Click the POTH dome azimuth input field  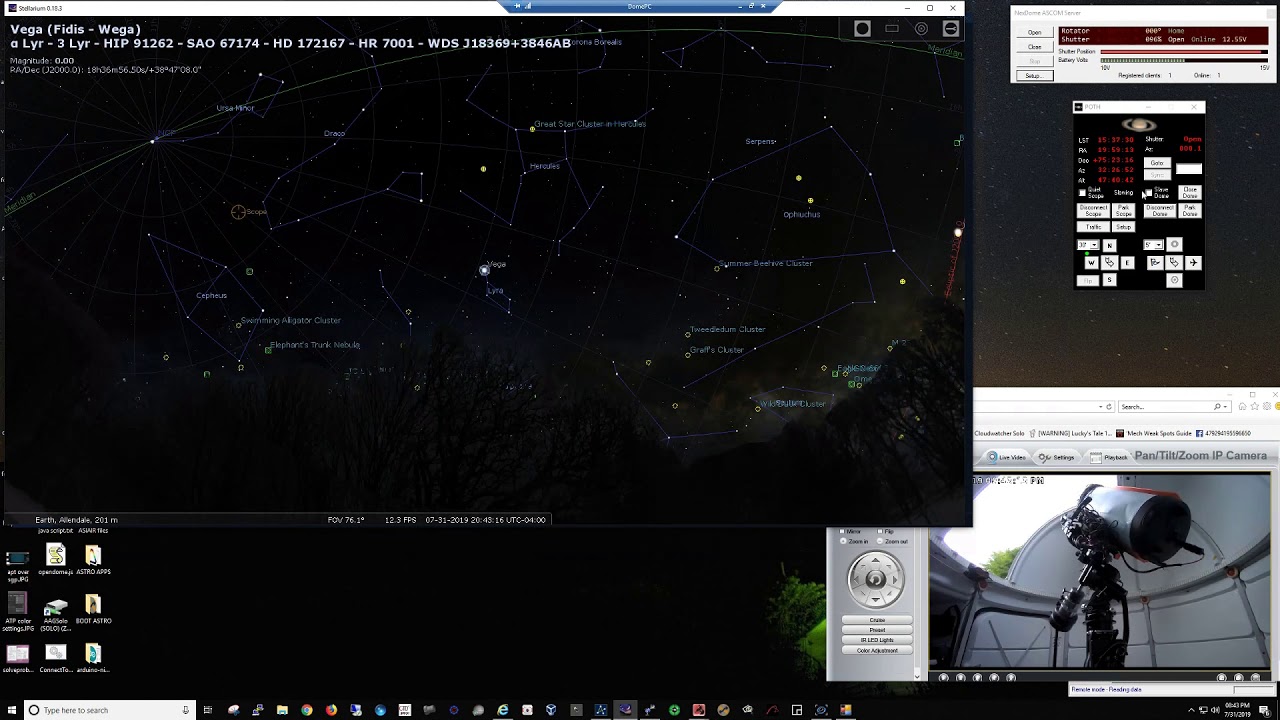point(1189,169)
